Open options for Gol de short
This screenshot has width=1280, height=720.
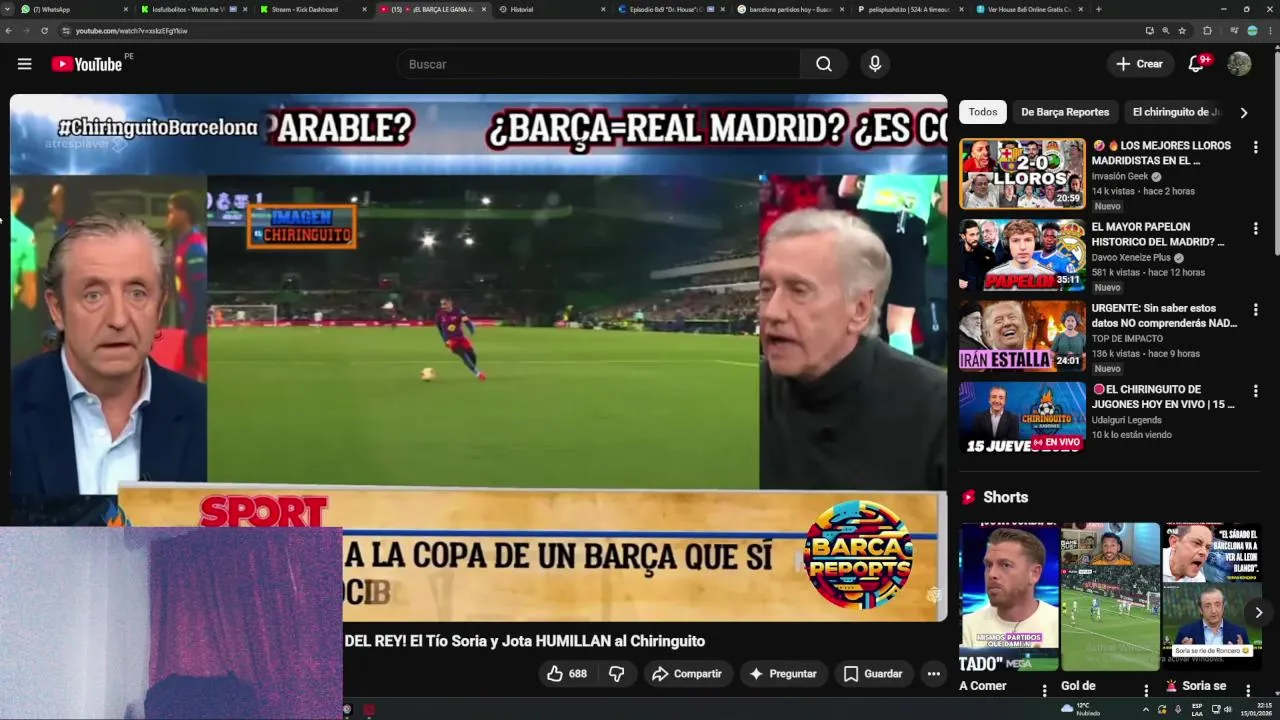1147,690
